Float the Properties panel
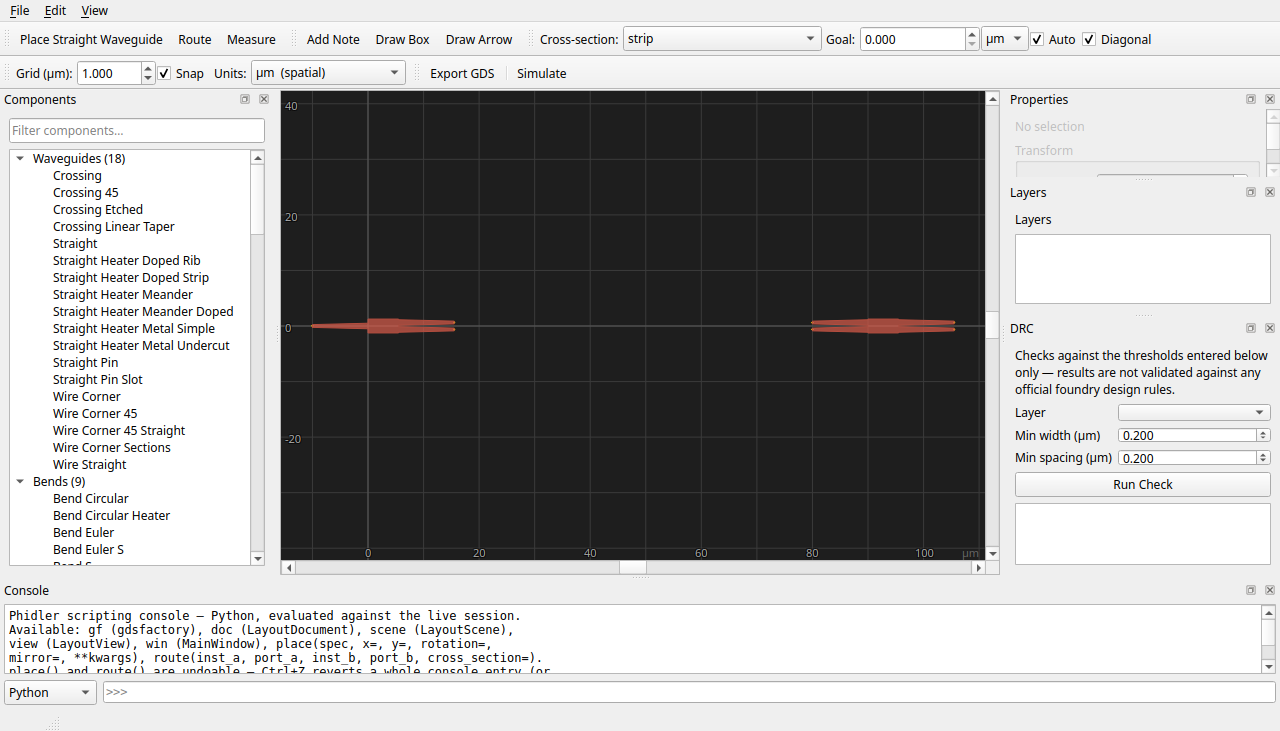The height and width of the screenshot is (731, 1280). pyautogui.click(x=1251, y=100)
